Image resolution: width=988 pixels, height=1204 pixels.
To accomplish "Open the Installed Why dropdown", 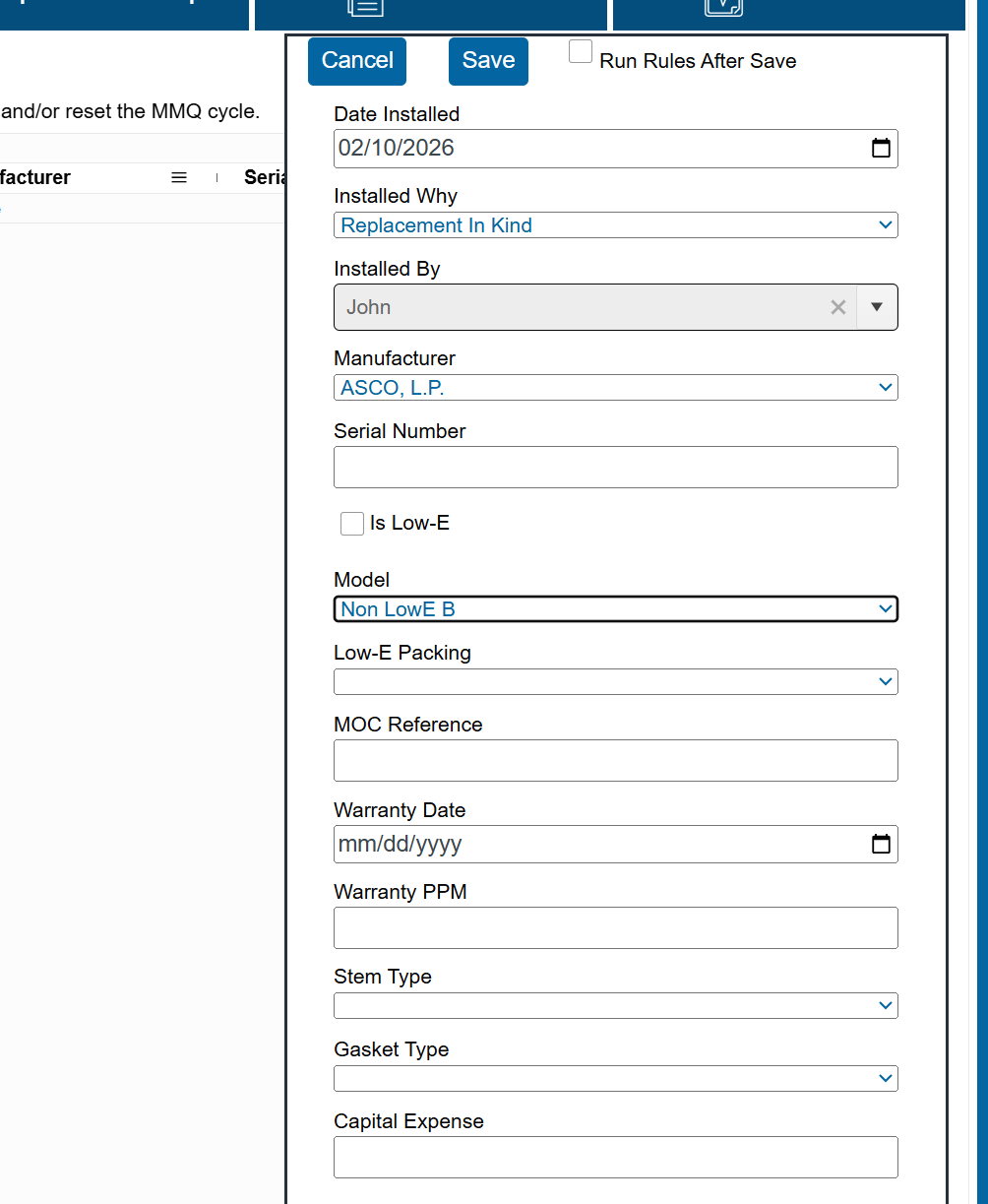I will [616, 225].
